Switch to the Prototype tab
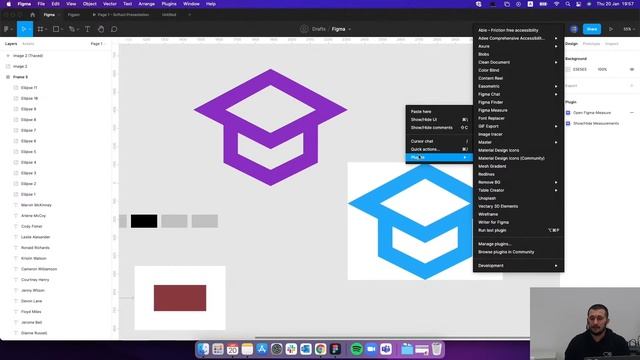Image resolution: width=640 pixels, height=360 pixels. pos(591,44)
